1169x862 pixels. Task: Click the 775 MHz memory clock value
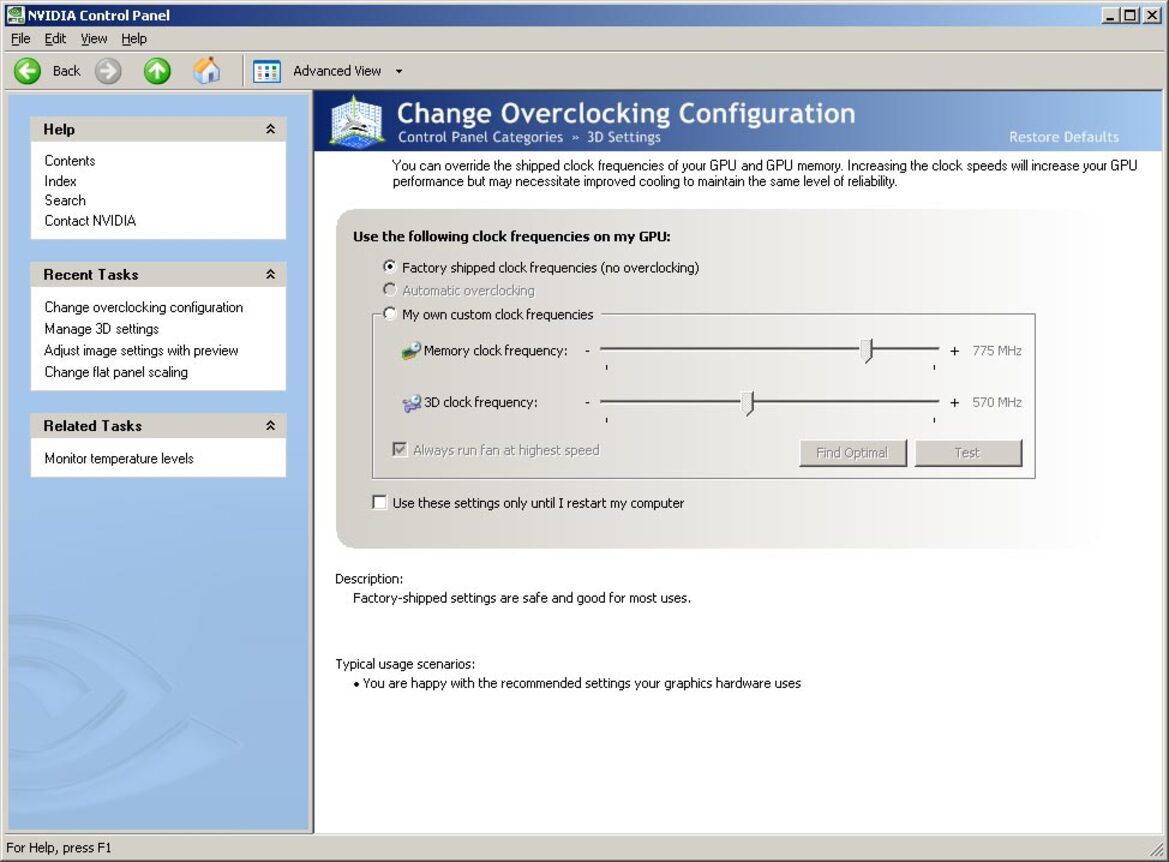[997, 350]
